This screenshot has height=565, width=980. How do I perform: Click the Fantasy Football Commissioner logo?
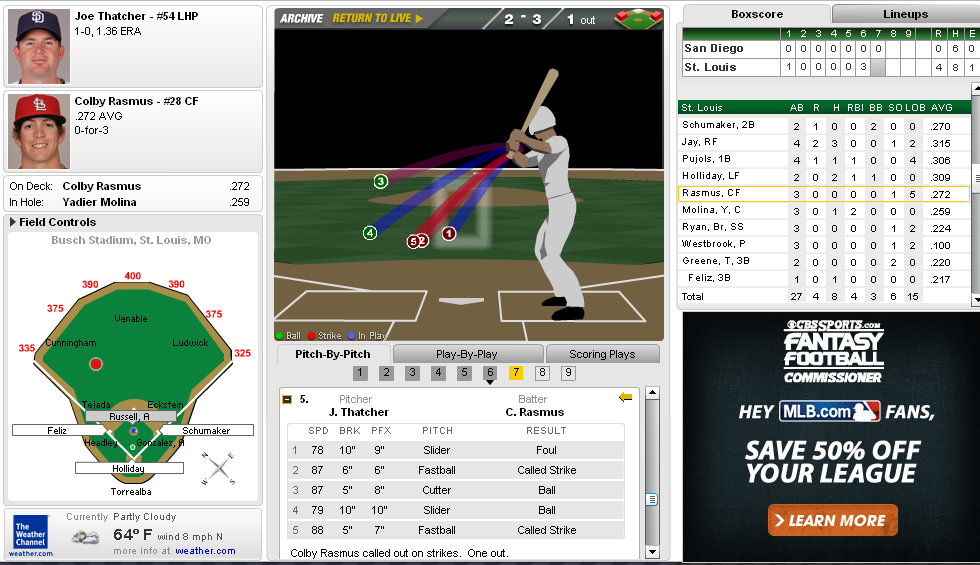point(833,351)
